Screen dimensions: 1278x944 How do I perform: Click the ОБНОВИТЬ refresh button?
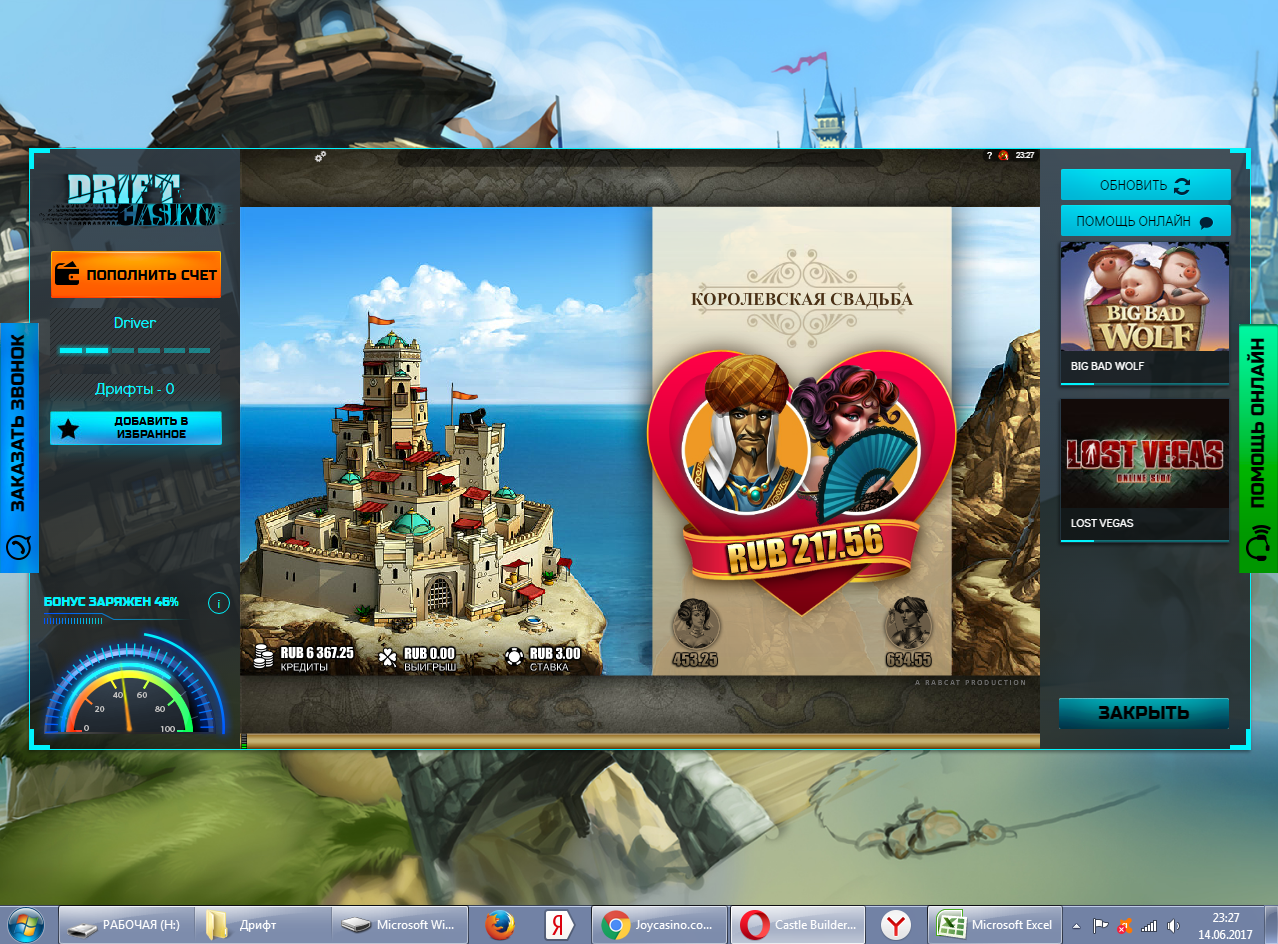pos(1145,185)
